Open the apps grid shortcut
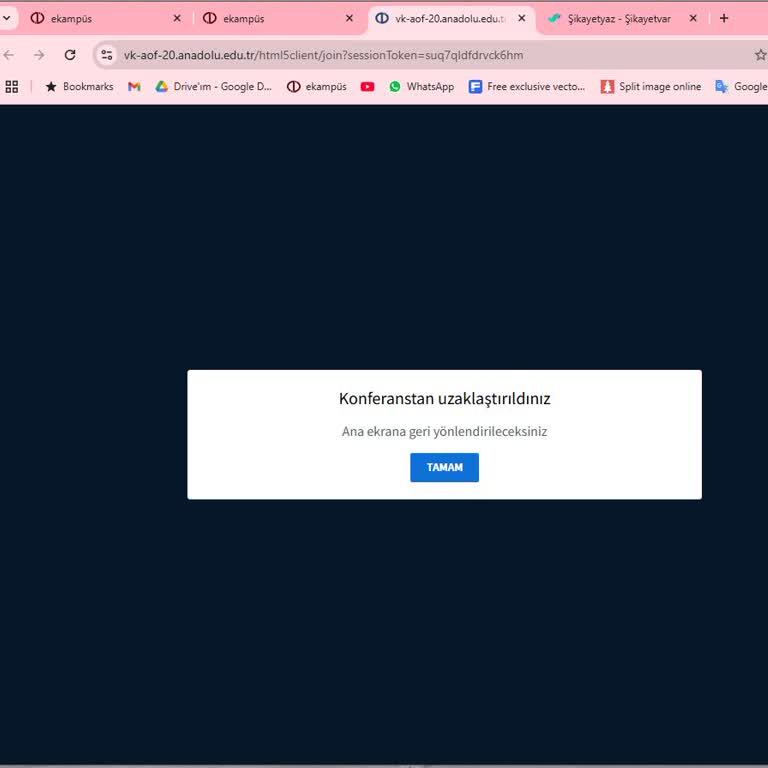 pyautogui.click(x=12, y=87)
